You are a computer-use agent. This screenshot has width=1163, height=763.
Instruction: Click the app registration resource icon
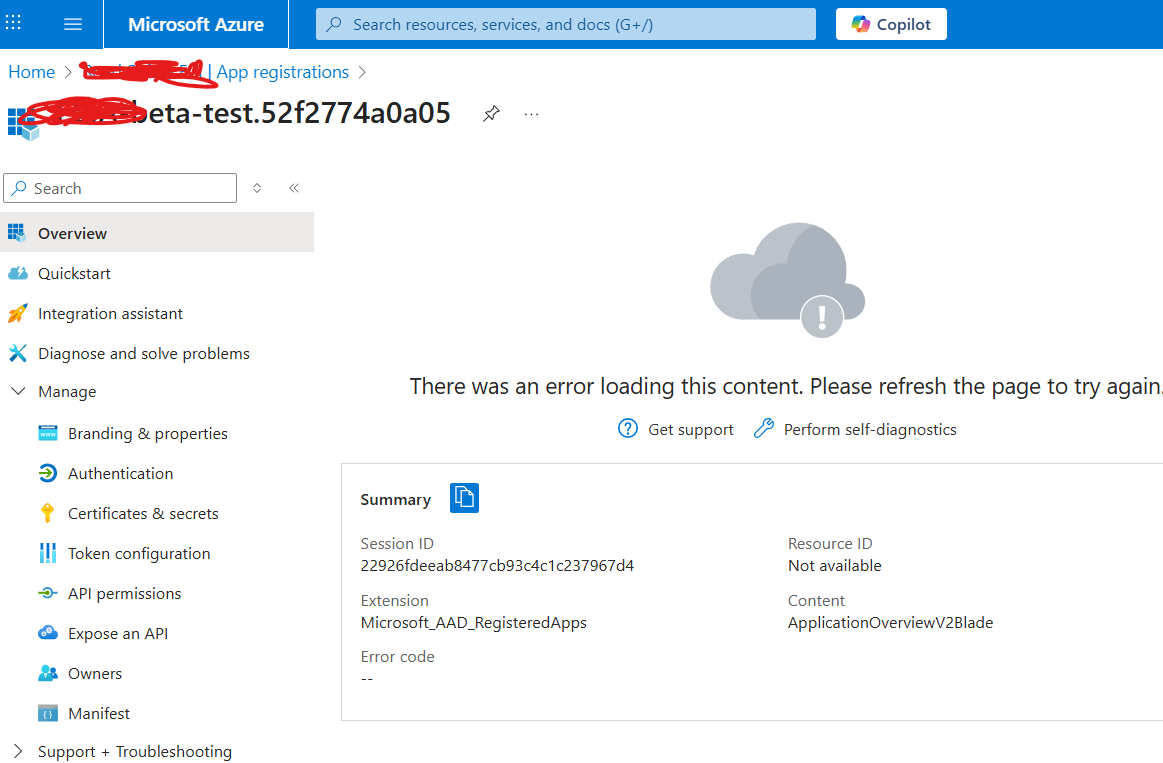[x=23, y=124]
